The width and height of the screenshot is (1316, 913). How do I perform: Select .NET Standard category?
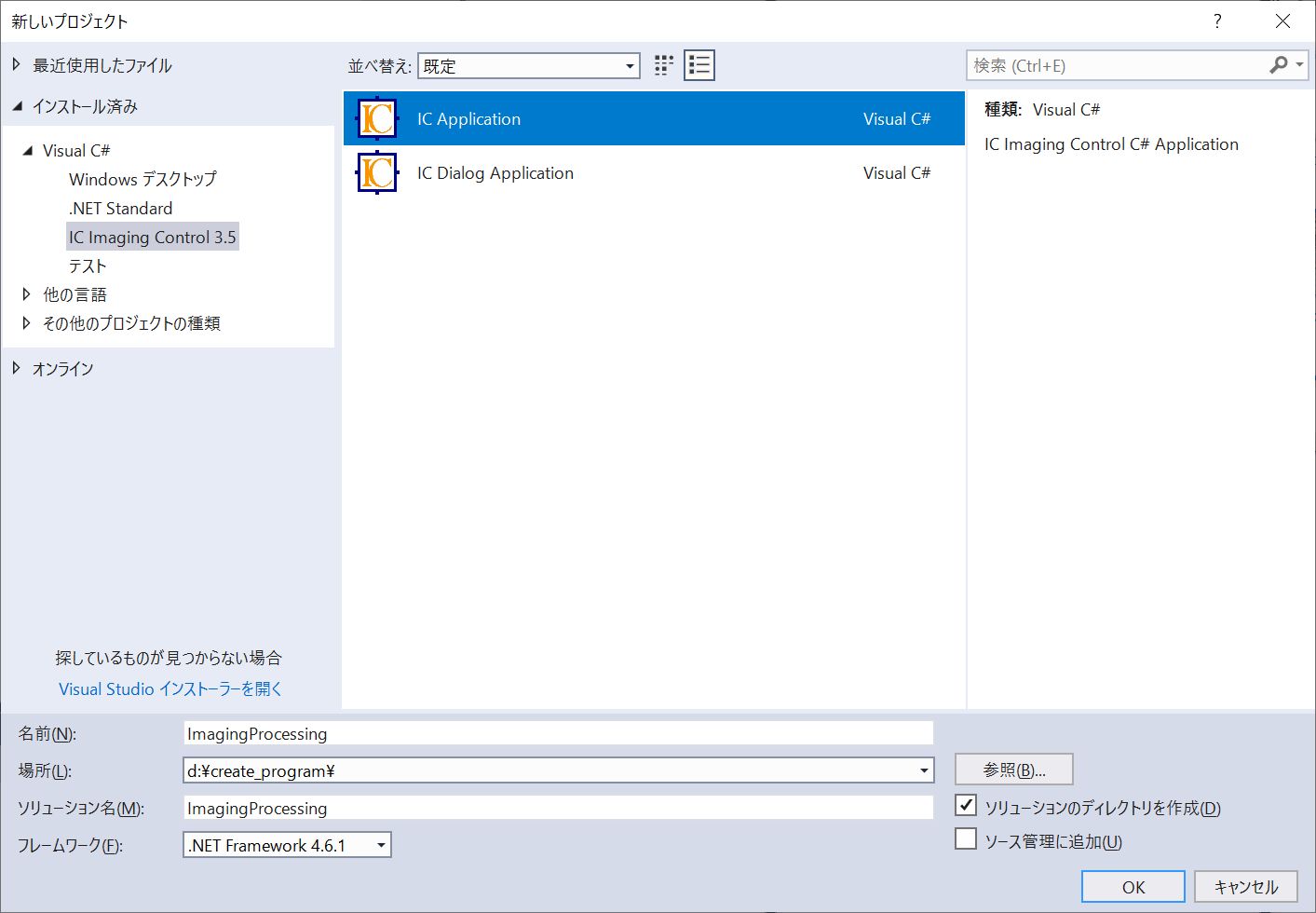[120, 208]
